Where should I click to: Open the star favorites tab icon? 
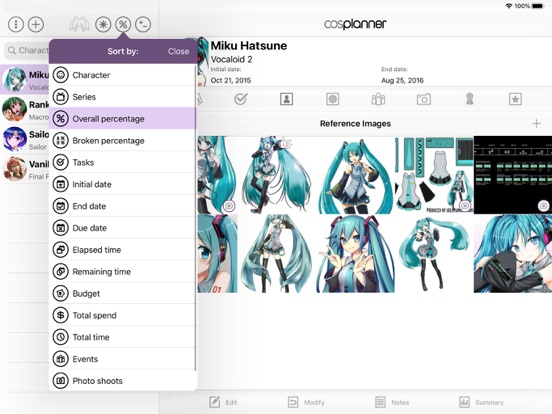pos(515,99)
